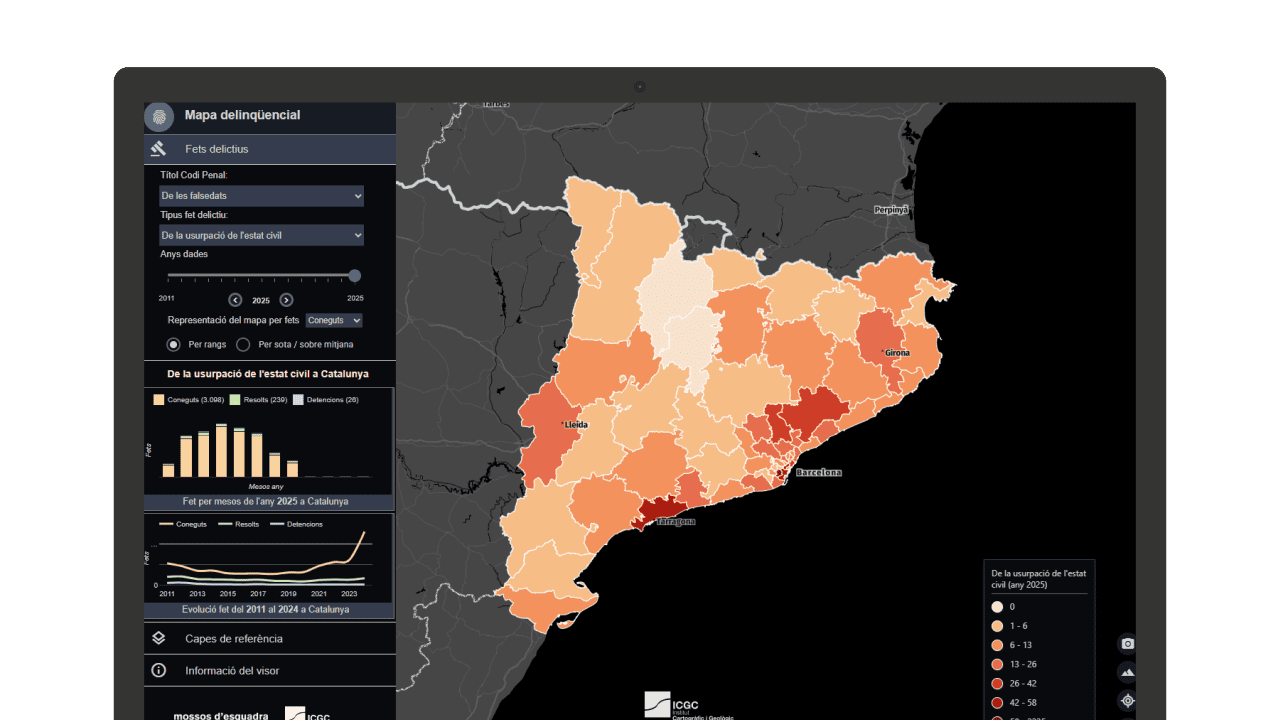The width and height of the screenshot is (1280, 720).
Task: Click the 26 - 42 legend color swatch
Action: pos(997,683)
